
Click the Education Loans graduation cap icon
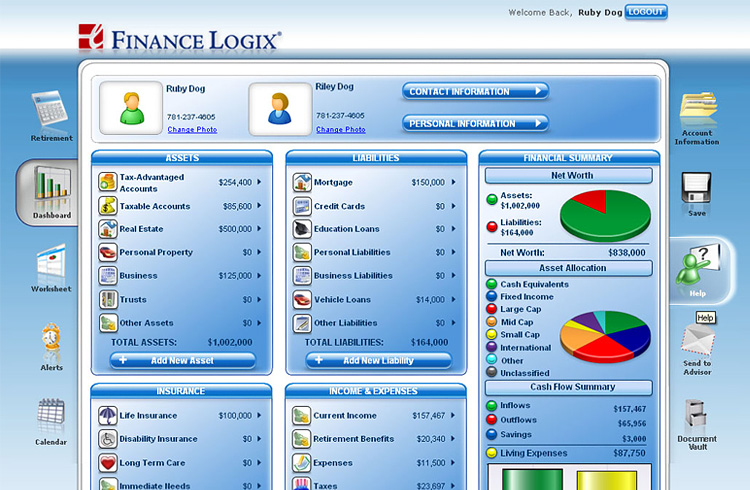(x=302, y=229)
